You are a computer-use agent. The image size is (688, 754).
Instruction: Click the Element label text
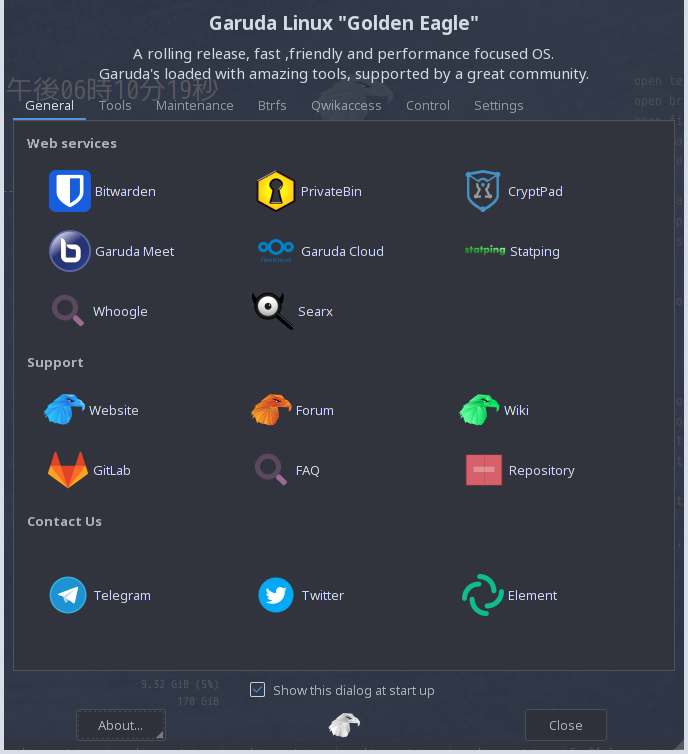pyautogui.click(x=532, y=595)
